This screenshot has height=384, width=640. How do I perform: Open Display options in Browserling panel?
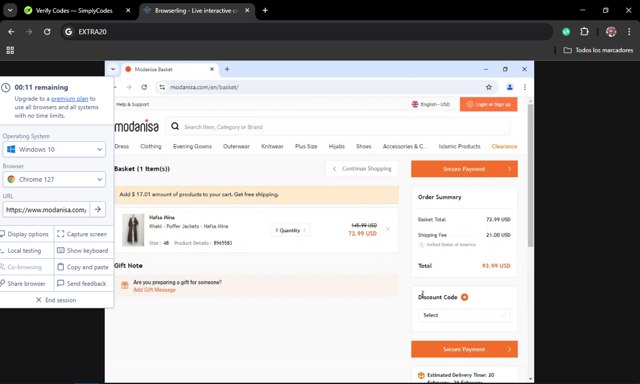pyautogui.click(x=24, y=234)
